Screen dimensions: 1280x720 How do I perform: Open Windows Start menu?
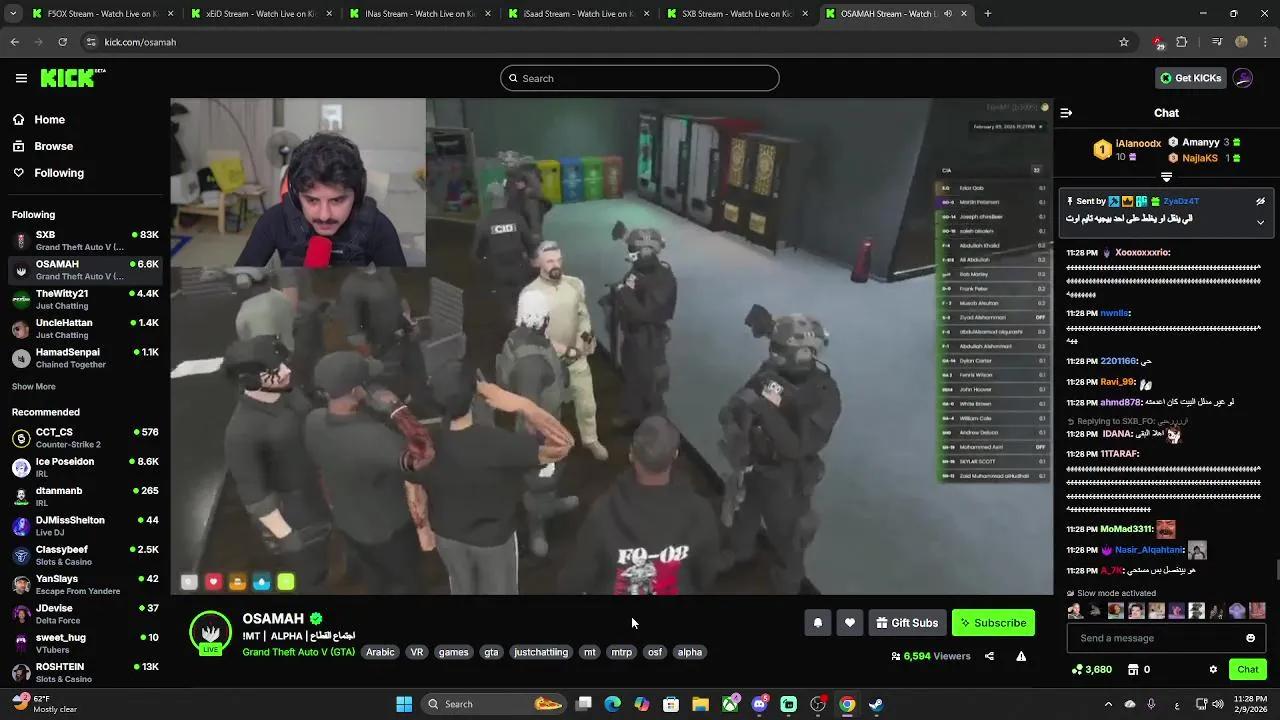click(x=404, y=704)
